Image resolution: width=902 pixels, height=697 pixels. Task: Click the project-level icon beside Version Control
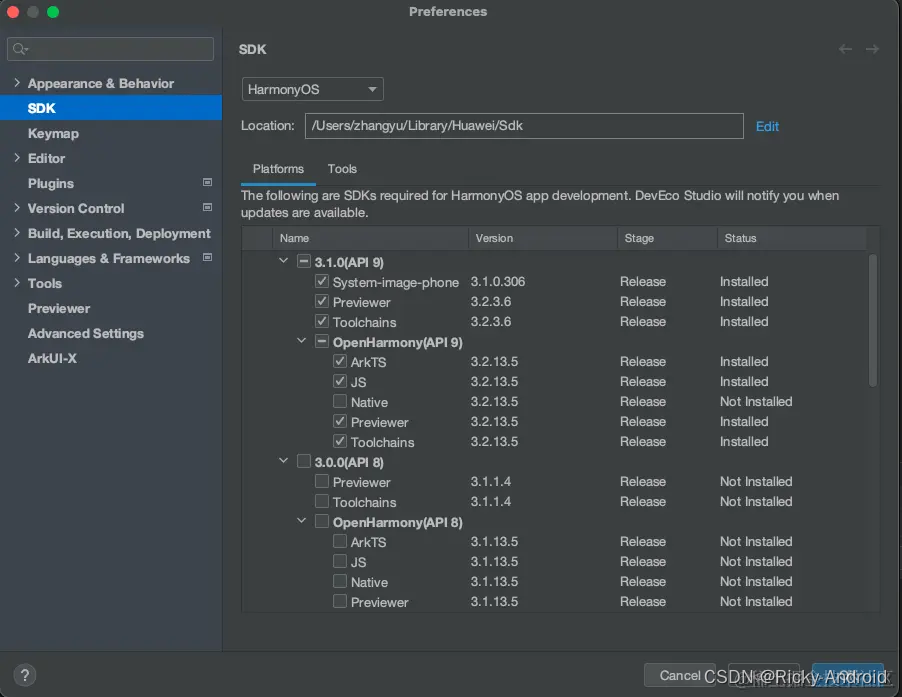click(208, 208)
